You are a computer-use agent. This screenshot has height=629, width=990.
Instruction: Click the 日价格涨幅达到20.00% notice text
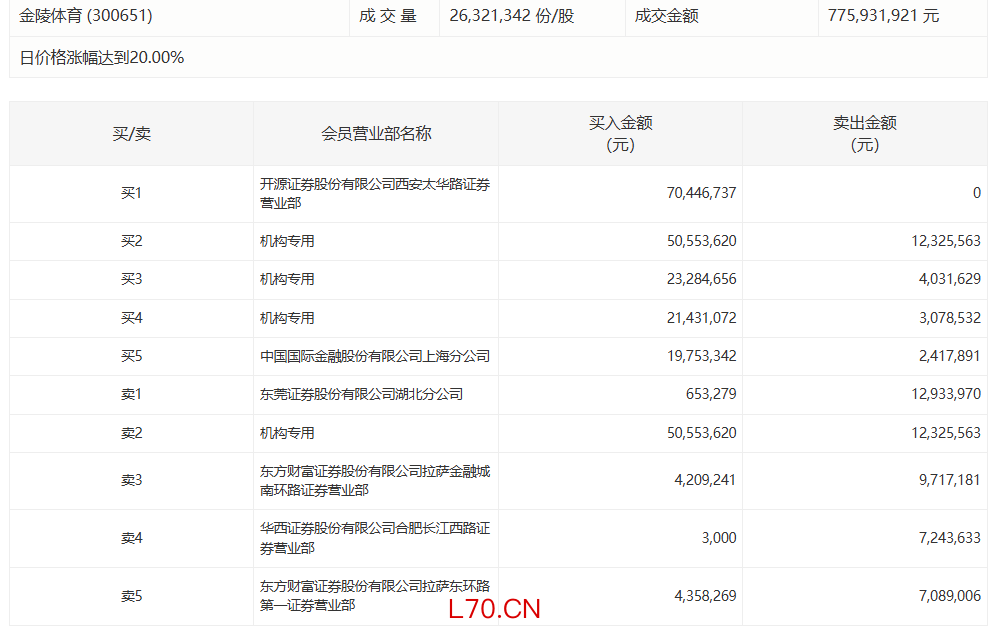[102, 58]
